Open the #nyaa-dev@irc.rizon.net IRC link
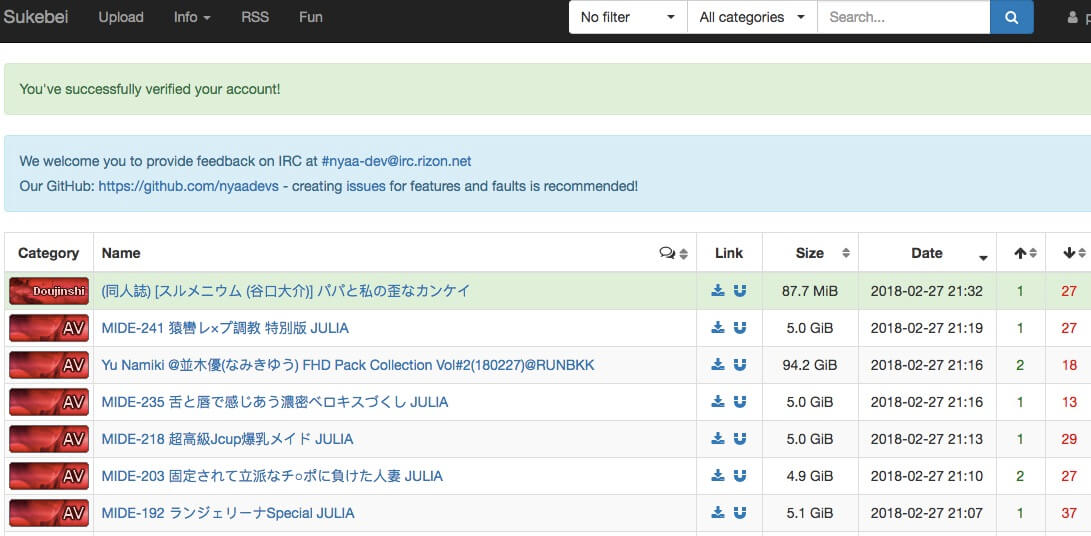 tap(396, 161)
